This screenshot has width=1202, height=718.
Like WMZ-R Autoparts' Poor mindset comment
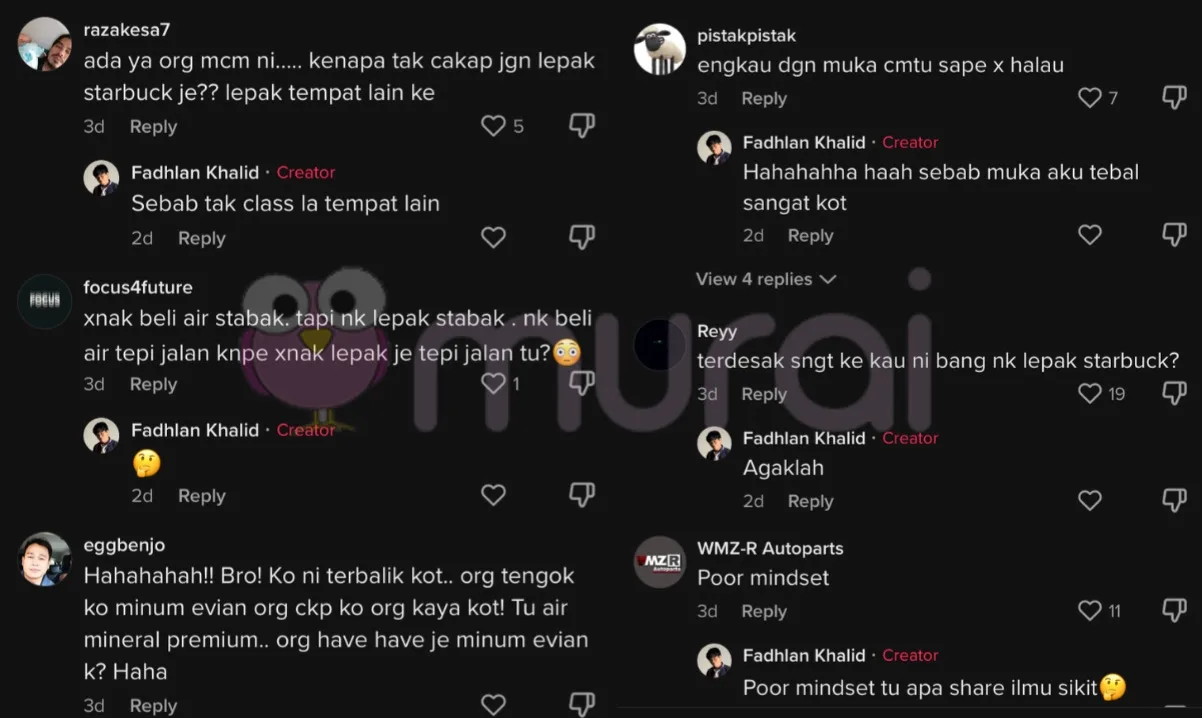click(1090, 611)
